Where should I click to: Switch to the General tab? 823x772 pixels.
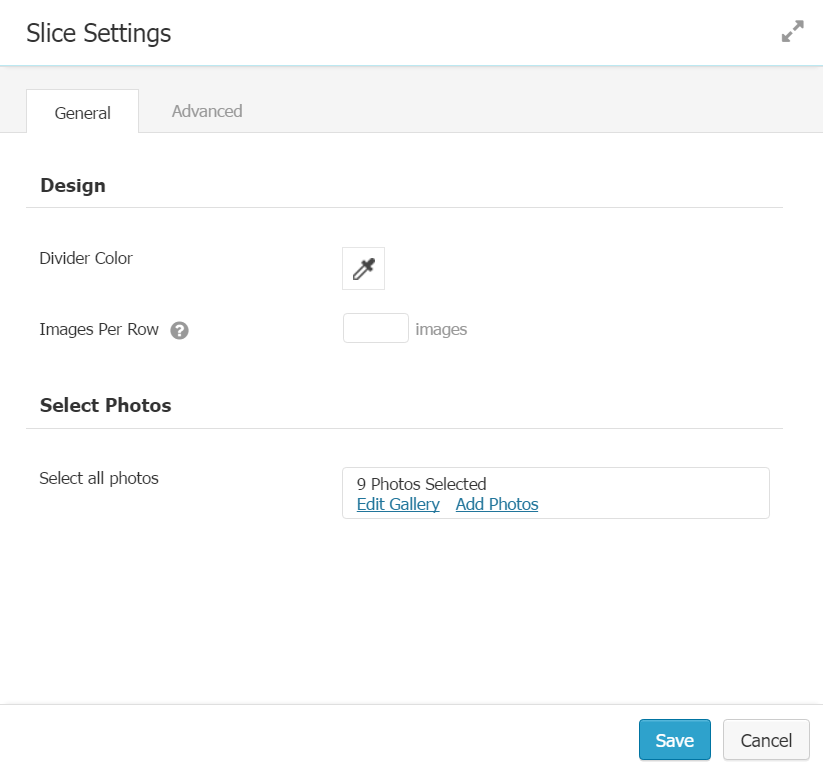(x=82, y=112)
